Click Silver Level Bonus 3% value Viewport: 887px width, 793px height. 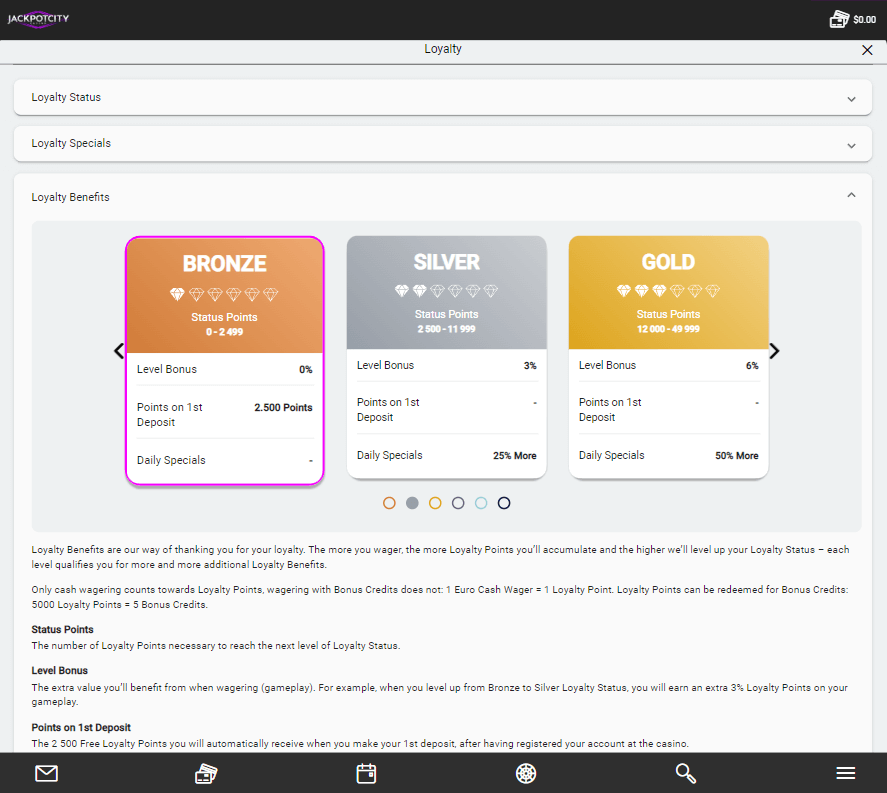coord(530,365)
